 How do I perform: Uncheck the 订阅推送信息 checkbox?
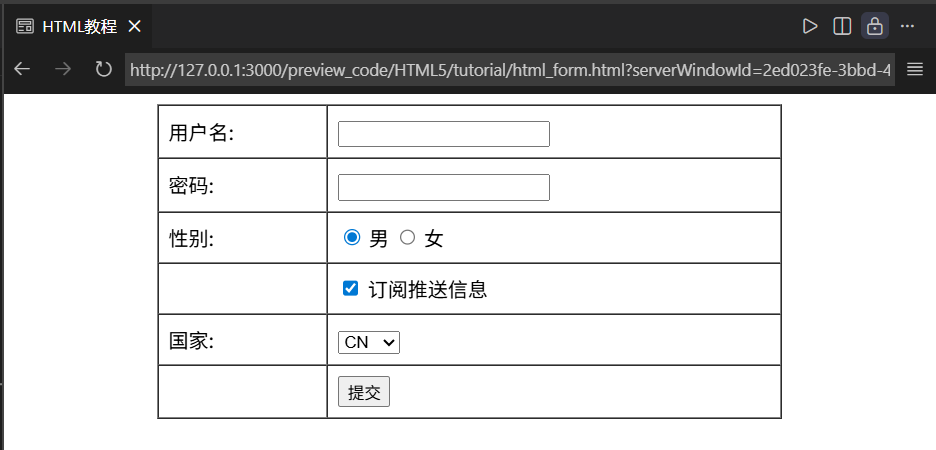point(350,289)
